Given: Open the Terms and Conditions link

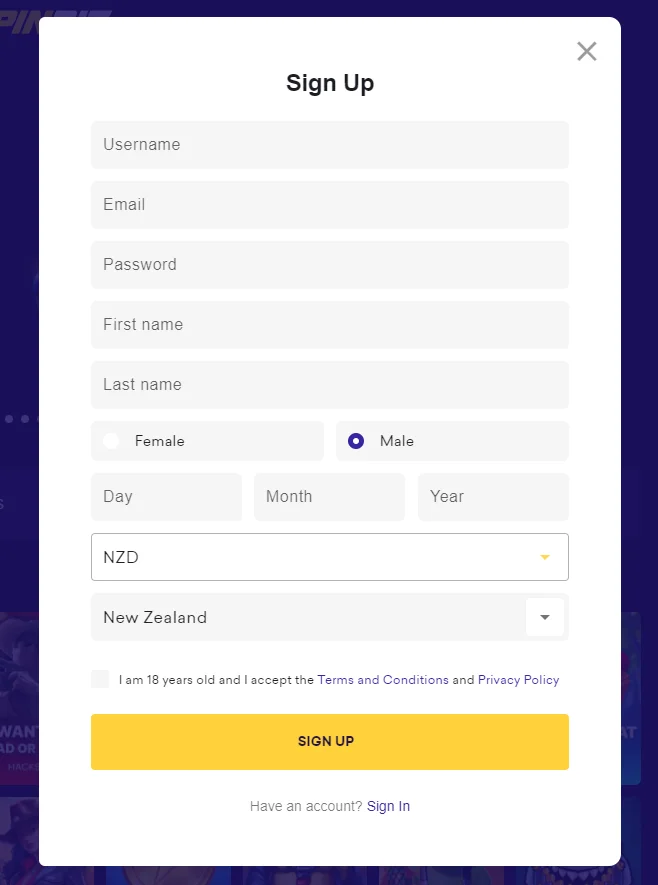Looking at the screenshot, I should [383, 679].
